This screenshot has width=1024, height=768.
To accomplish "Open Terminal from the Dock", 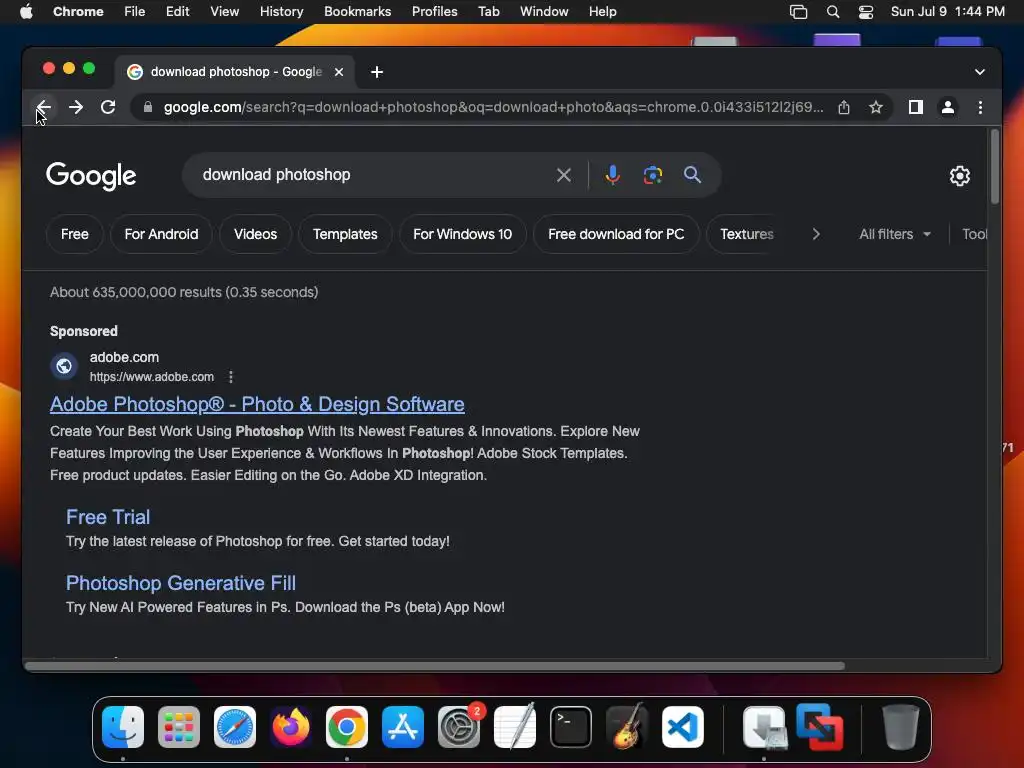I will pyautogui.click(x=571, y=727).
